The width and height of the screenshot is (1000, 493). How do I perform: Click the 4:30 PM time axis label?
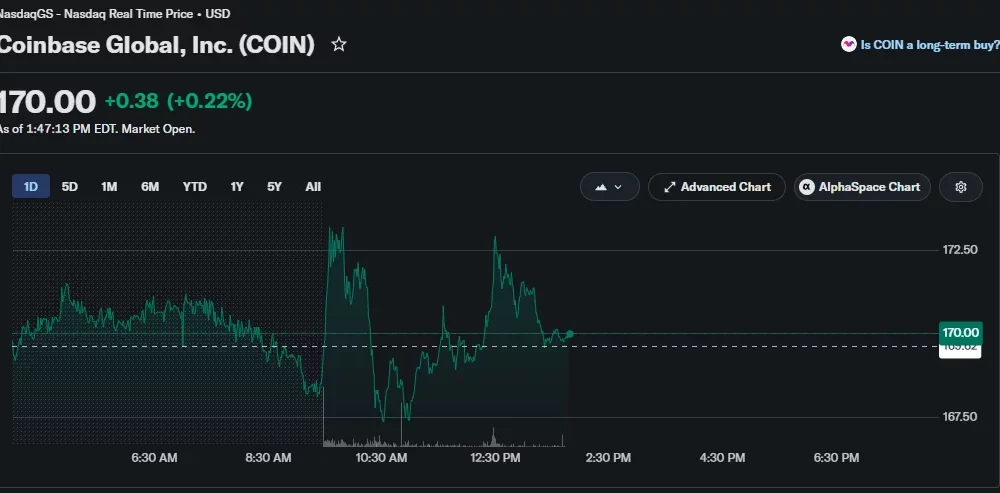(x=722, y=457)
